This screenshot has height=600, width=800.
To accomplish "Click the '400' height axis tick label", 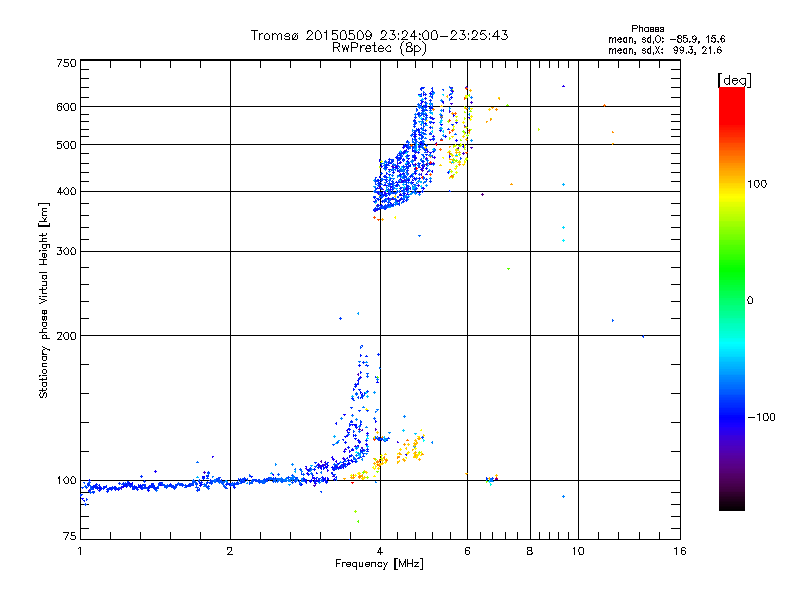I will [66, 192].
